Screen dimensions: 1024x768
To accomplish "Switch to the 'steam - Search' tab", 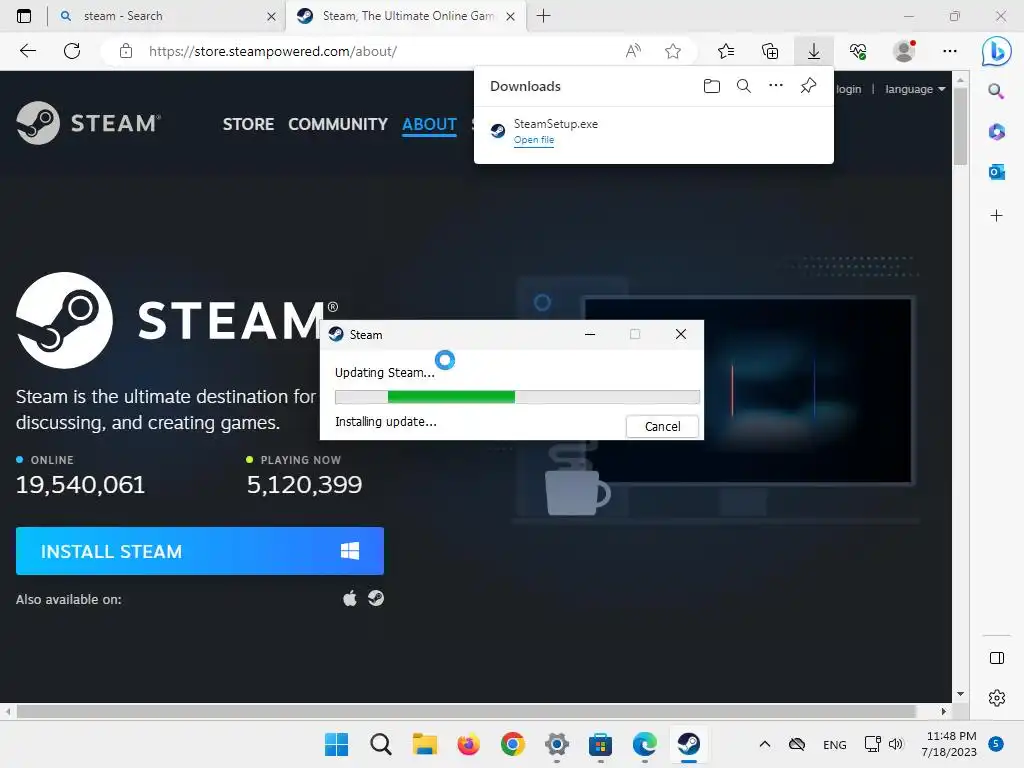I will (x=167, y=16).
